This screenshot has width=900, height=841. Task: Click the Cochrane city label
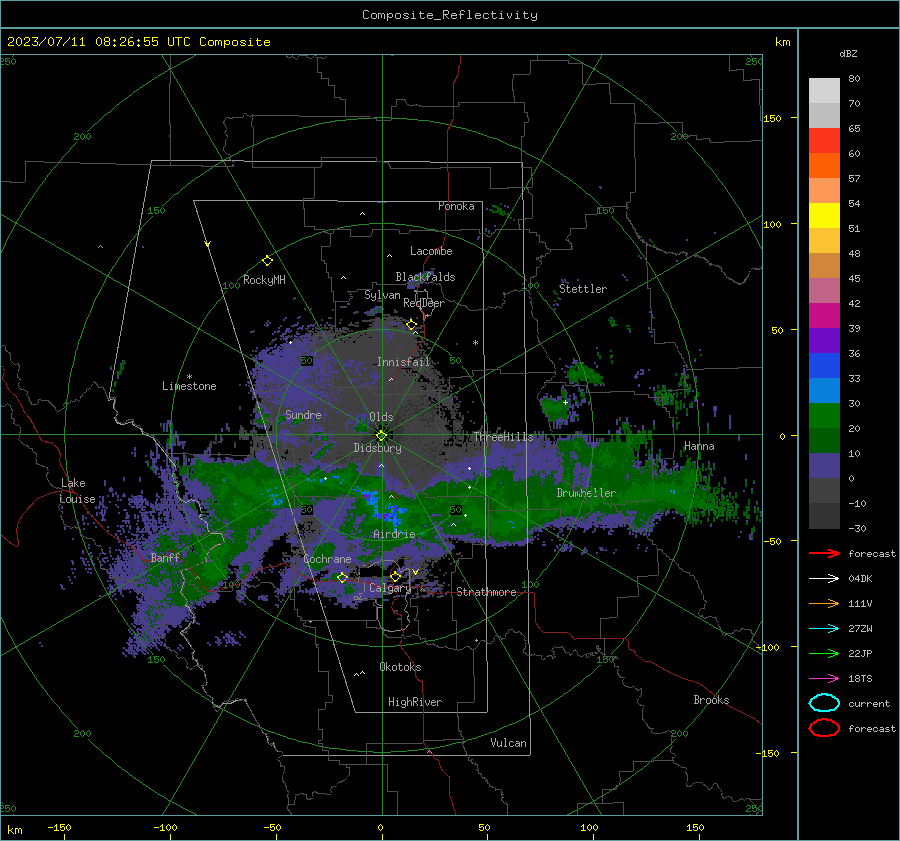pos(327,559)
